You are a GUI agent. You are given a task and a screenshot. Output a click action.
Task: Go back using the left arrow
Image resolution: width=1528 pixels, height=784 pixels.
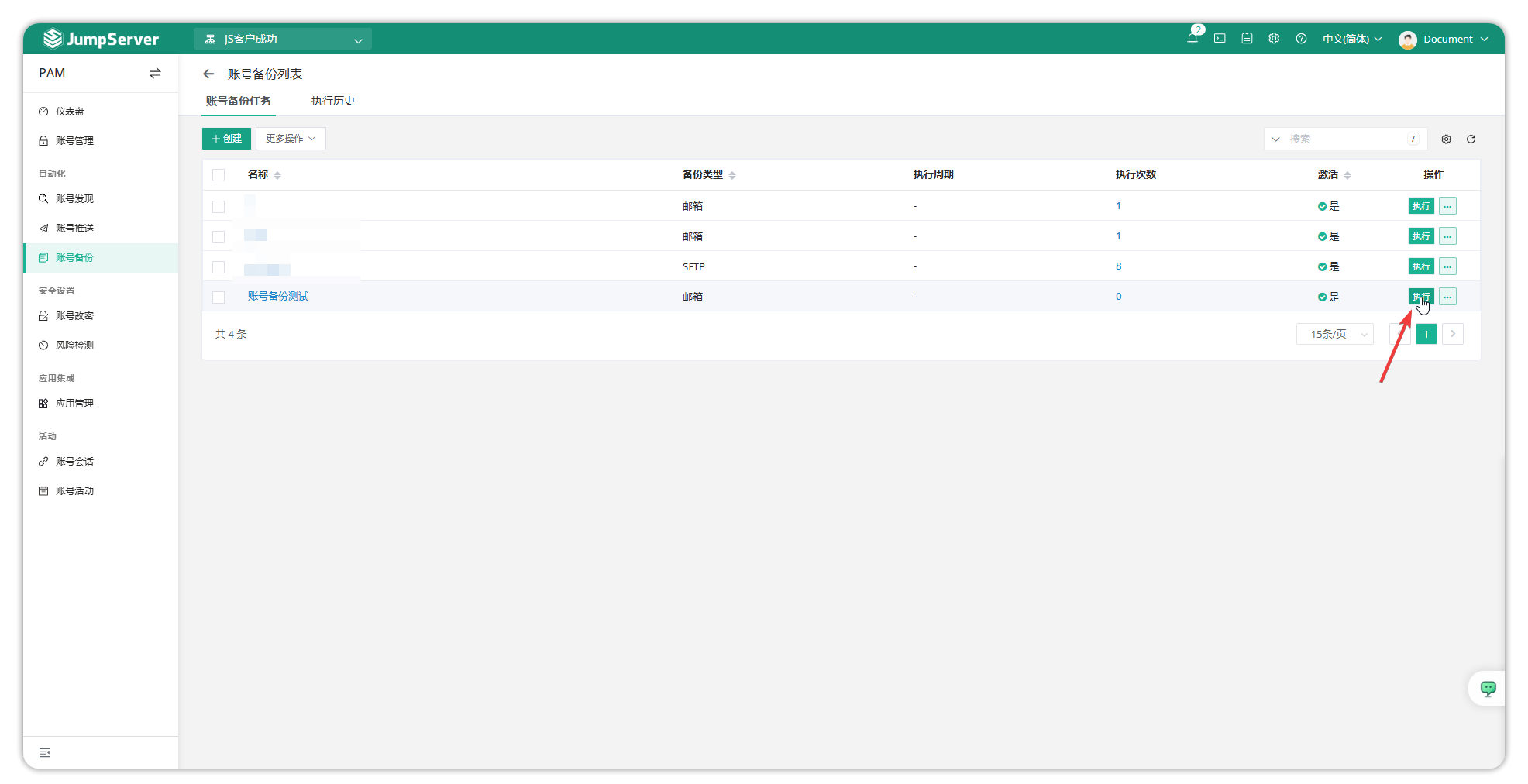click(x=208, y=74)
